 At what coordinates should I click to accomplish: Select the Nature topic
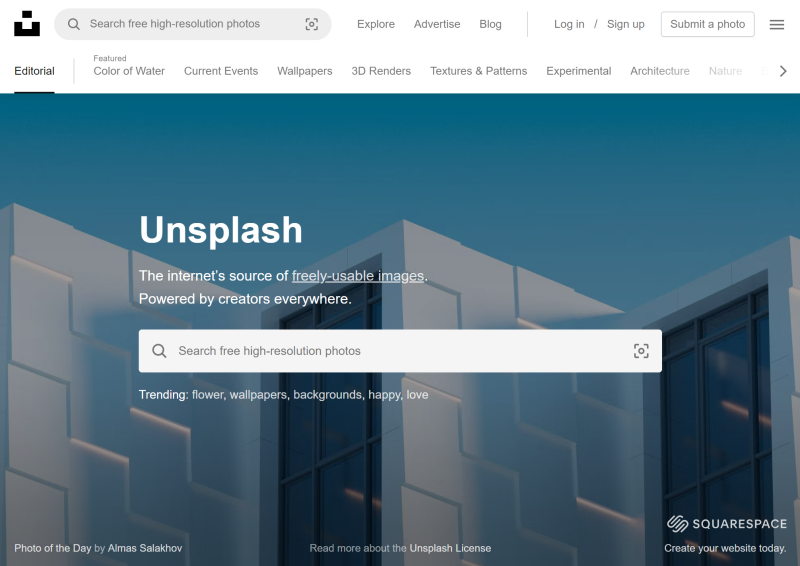click(x=725, y=71)
